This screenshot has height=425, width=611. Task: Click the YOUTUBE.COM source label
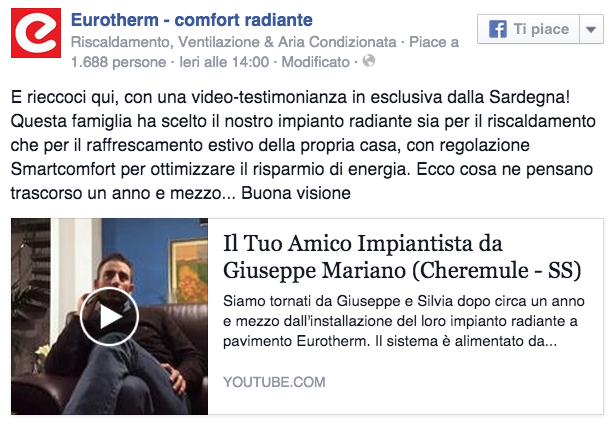[x=274, y=382]
